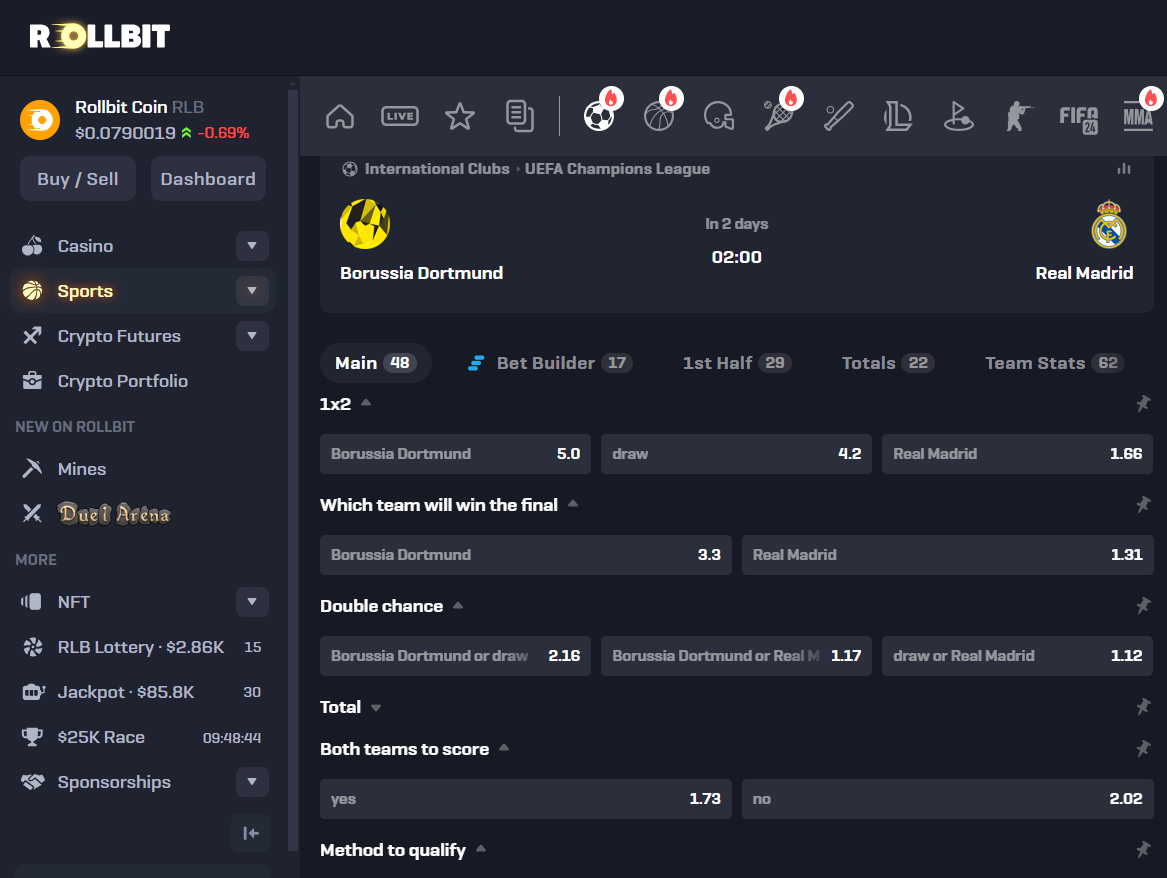Pin the Method to qualify market
The width and height of the screenshot is (1167, 878).
point(1143,850)
